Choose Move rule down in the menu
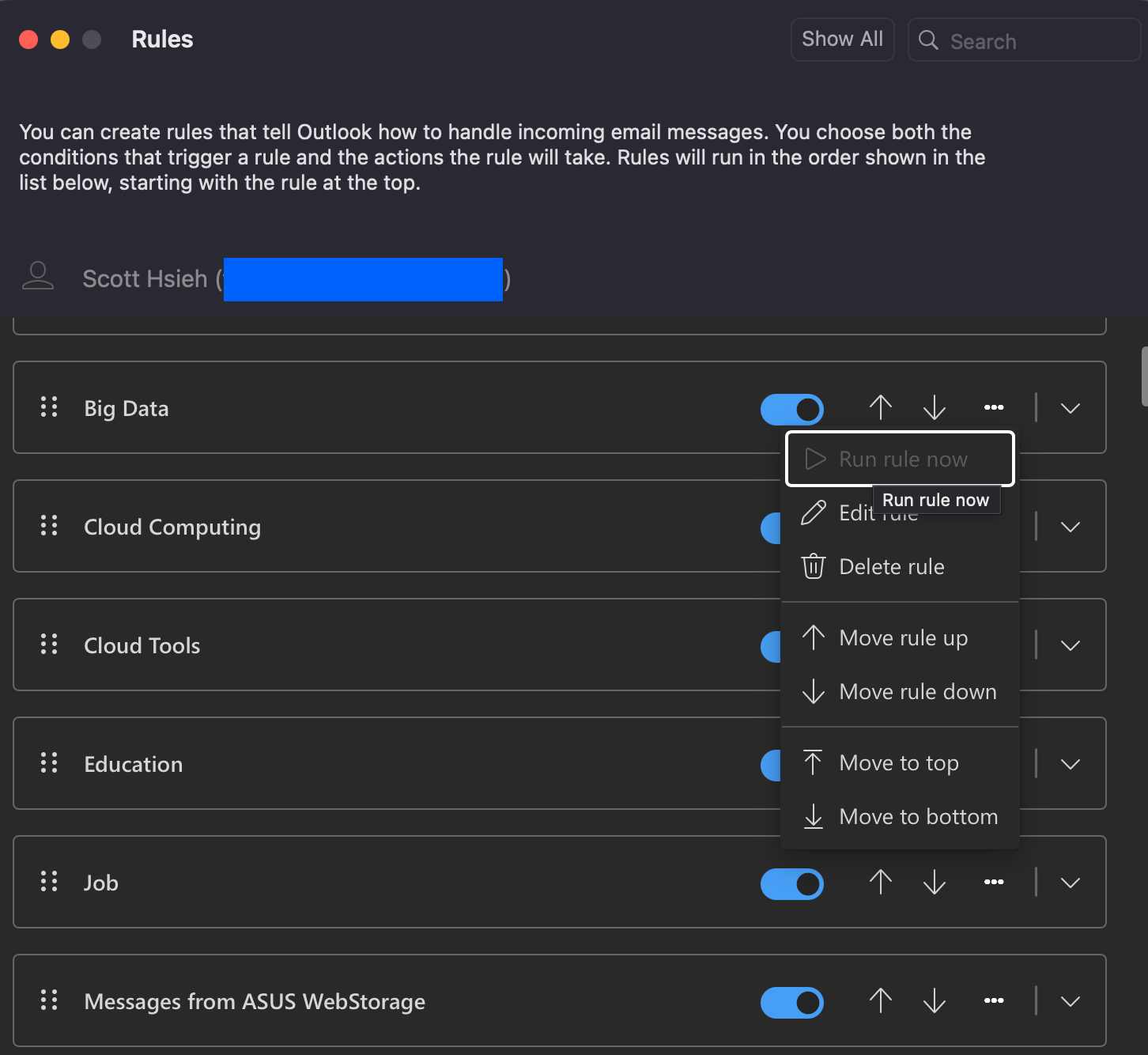This screenshot has height=1055, width=1148. [x=917, y=692]
